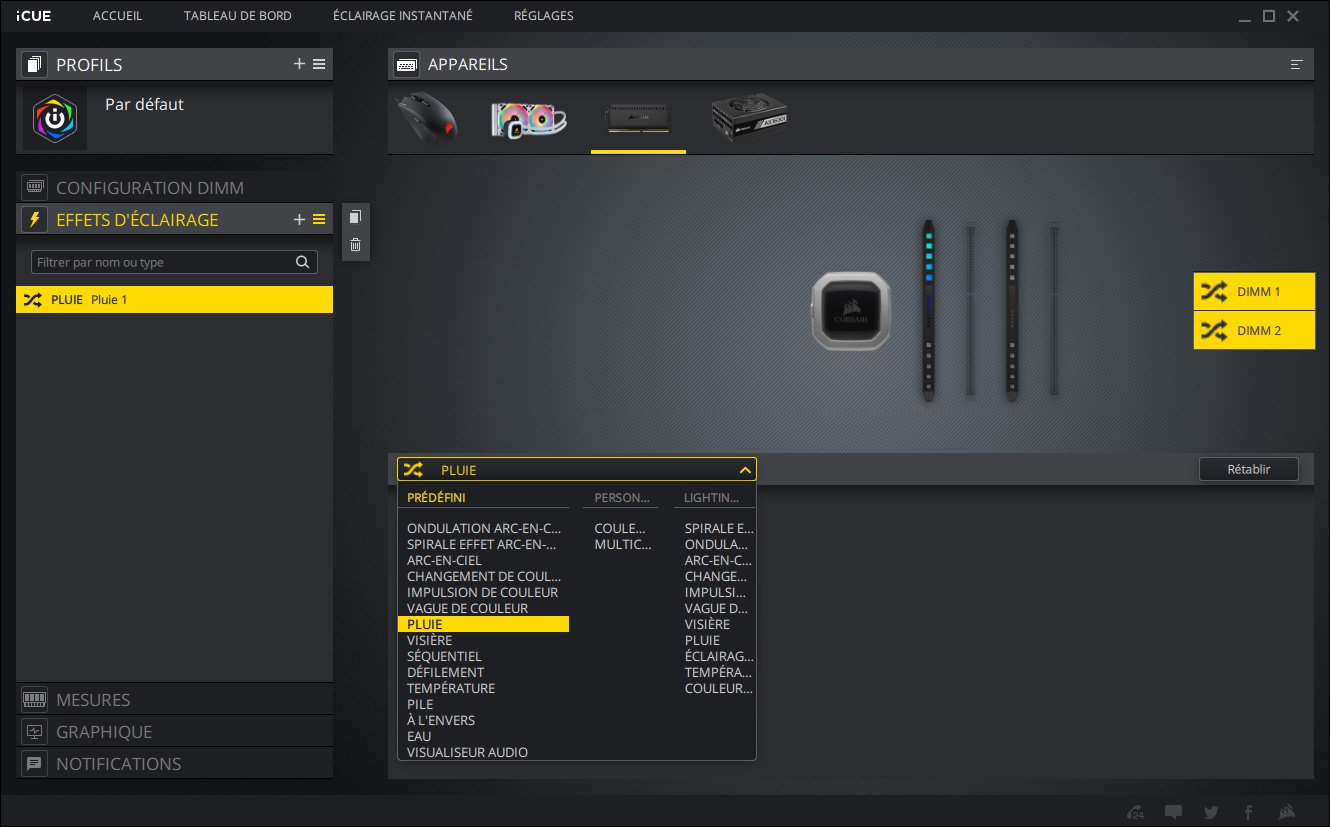Select the AX1600i power supply device
Image resolution: width=1330 pixels, height=827 pixels.
click(750, 118)
